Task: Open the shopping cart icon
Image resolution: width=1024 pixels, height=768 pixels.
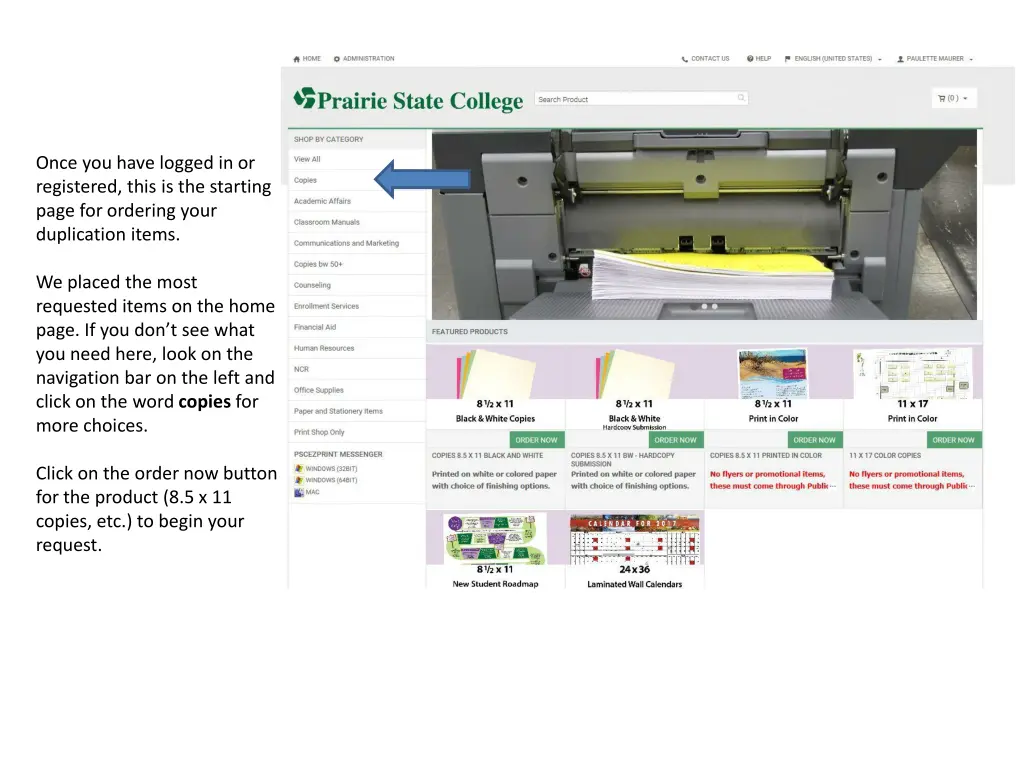Action: pos(942,99)
